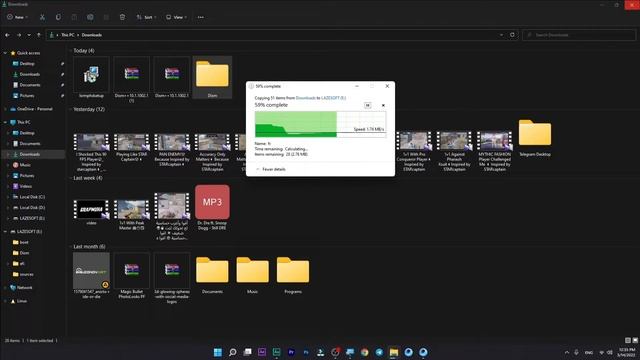The image size is (640, 360).
Task: Select the setup installer file in Today group
Action: click(91, 78)
